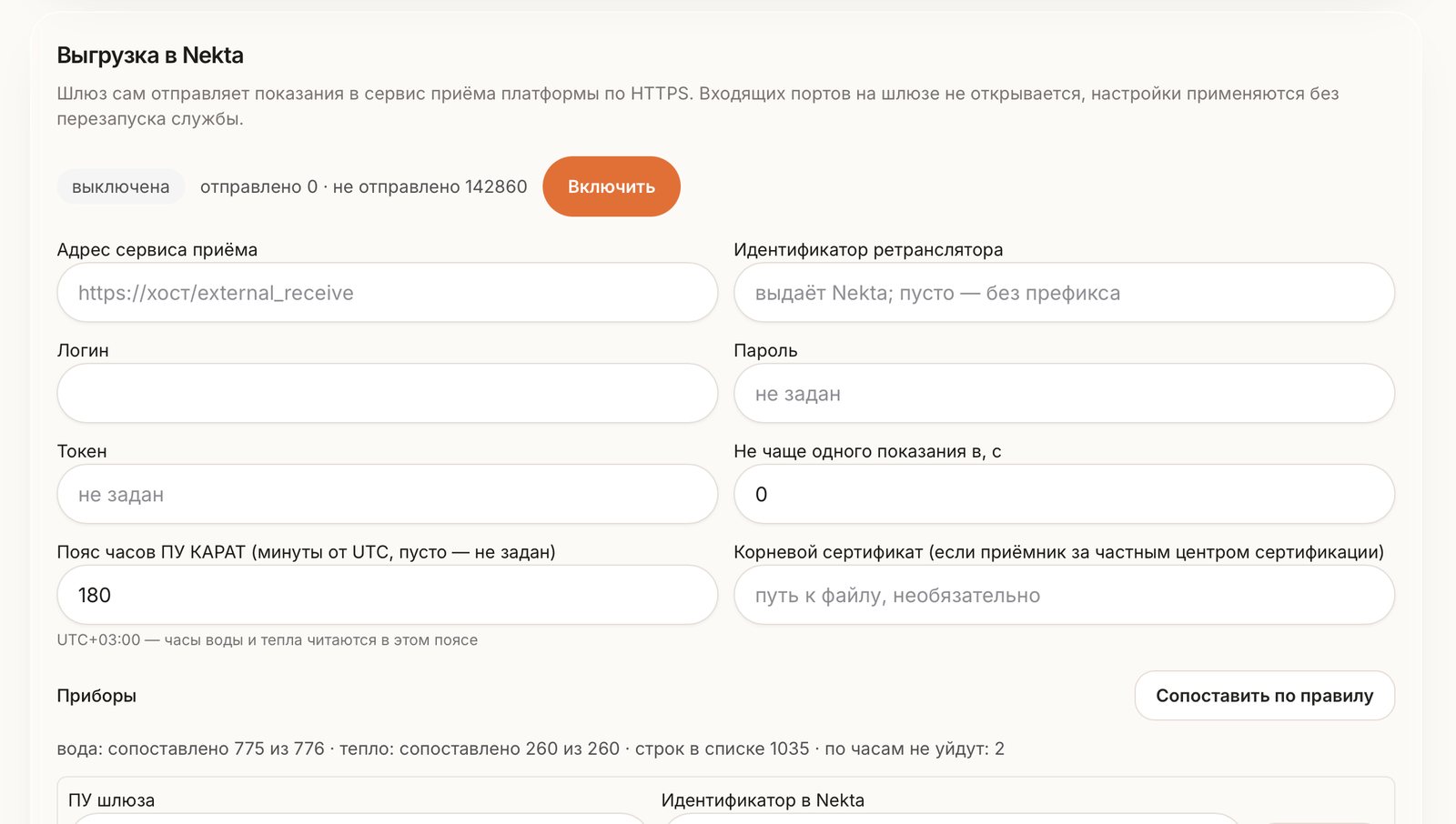The image size is (1456, 824).
Task: Select the Логин input field
Action: pyautogui.click(x=388, y=394)
